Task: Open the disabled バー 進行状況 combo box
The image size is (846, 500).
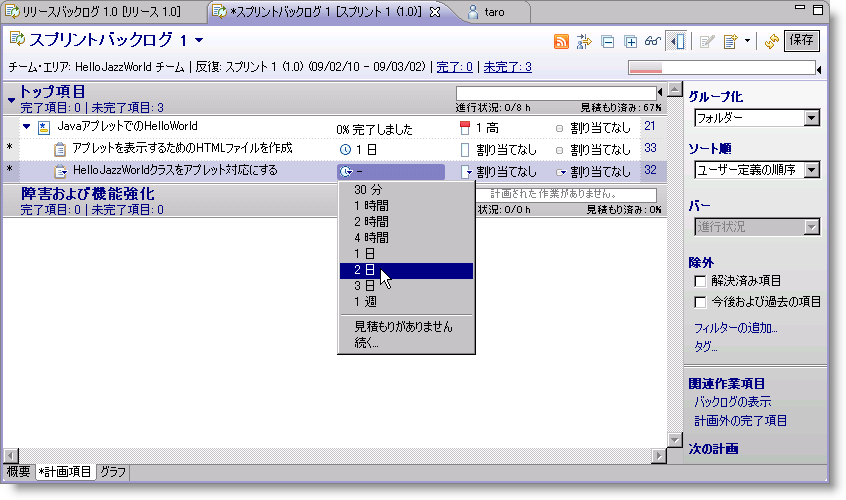Action: (757, 227)
